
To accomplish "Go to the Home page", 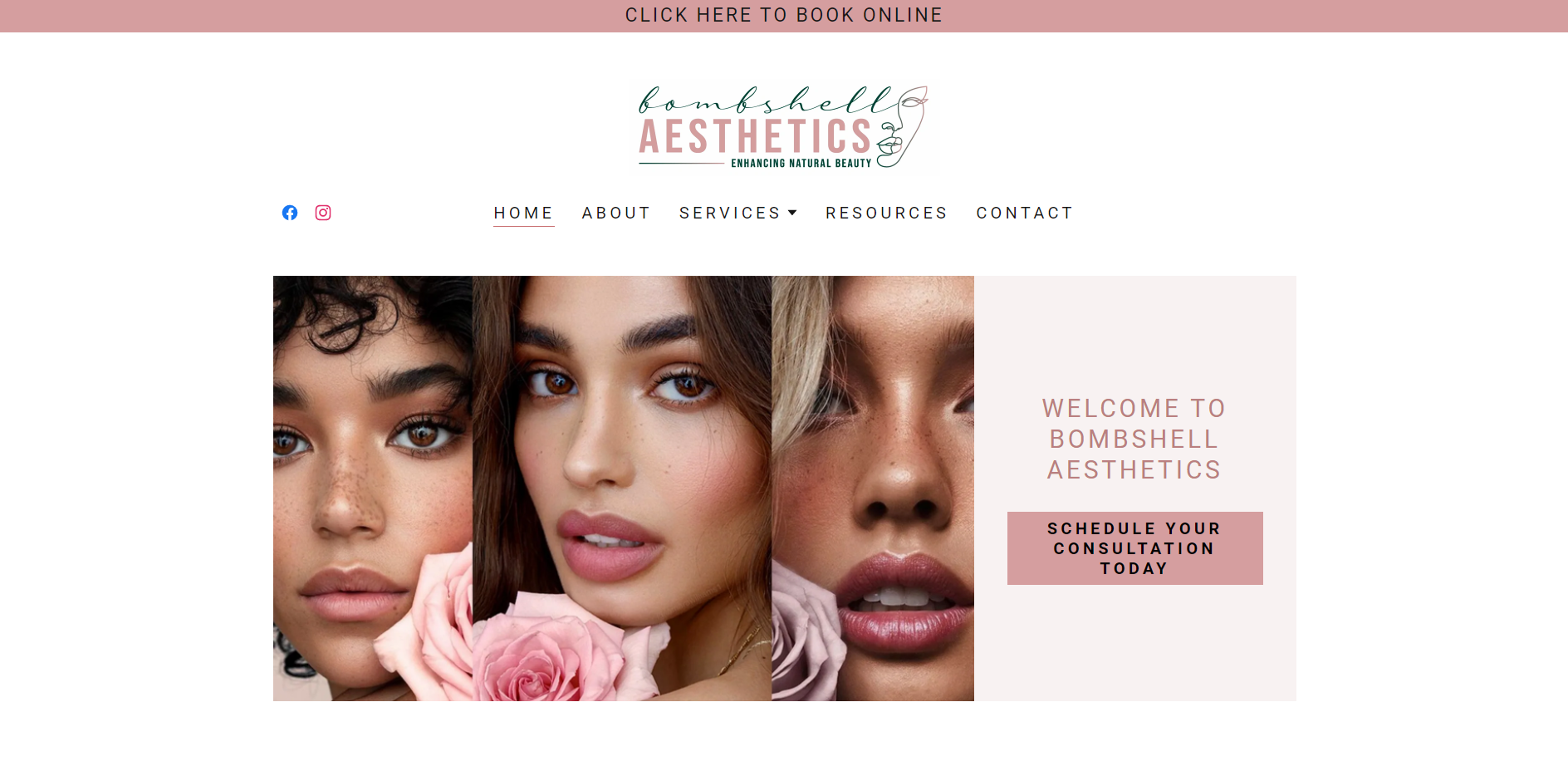I will pyautogui.click(x=523, y=213).
